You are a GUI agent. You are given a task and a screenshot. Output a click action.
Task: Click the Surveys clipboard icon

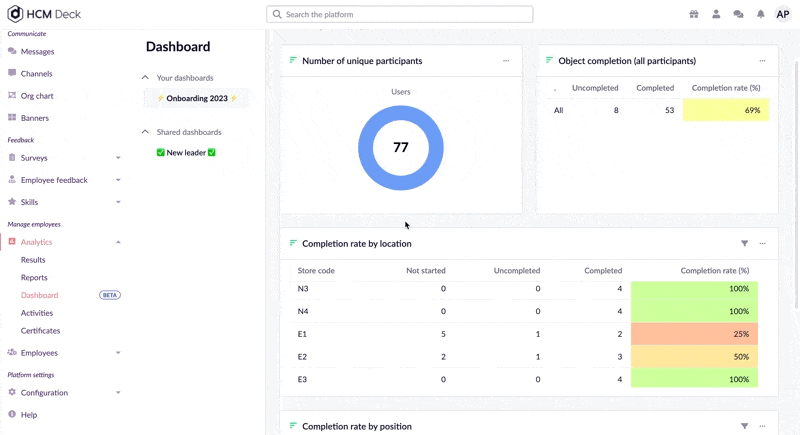(x=12, y=158)
